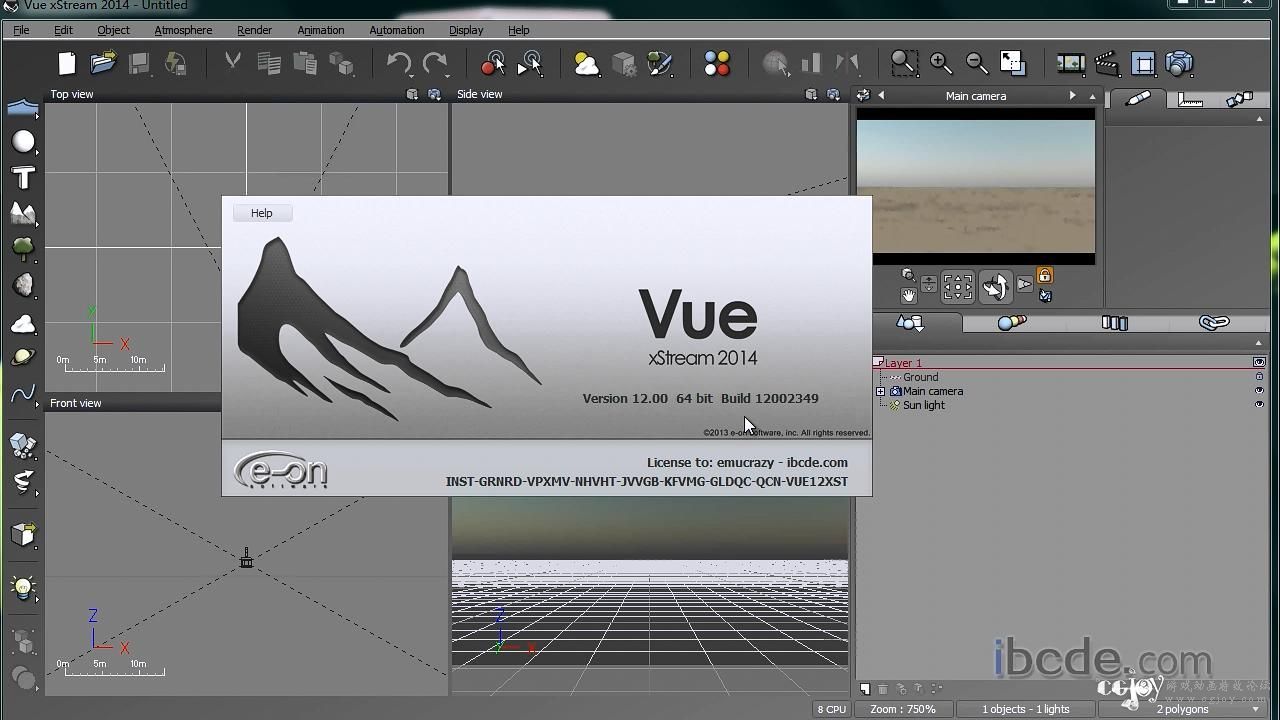Screen dimensions: 1280x720
Task: Select the pan camera hand tool
Action: click(908, 296)
